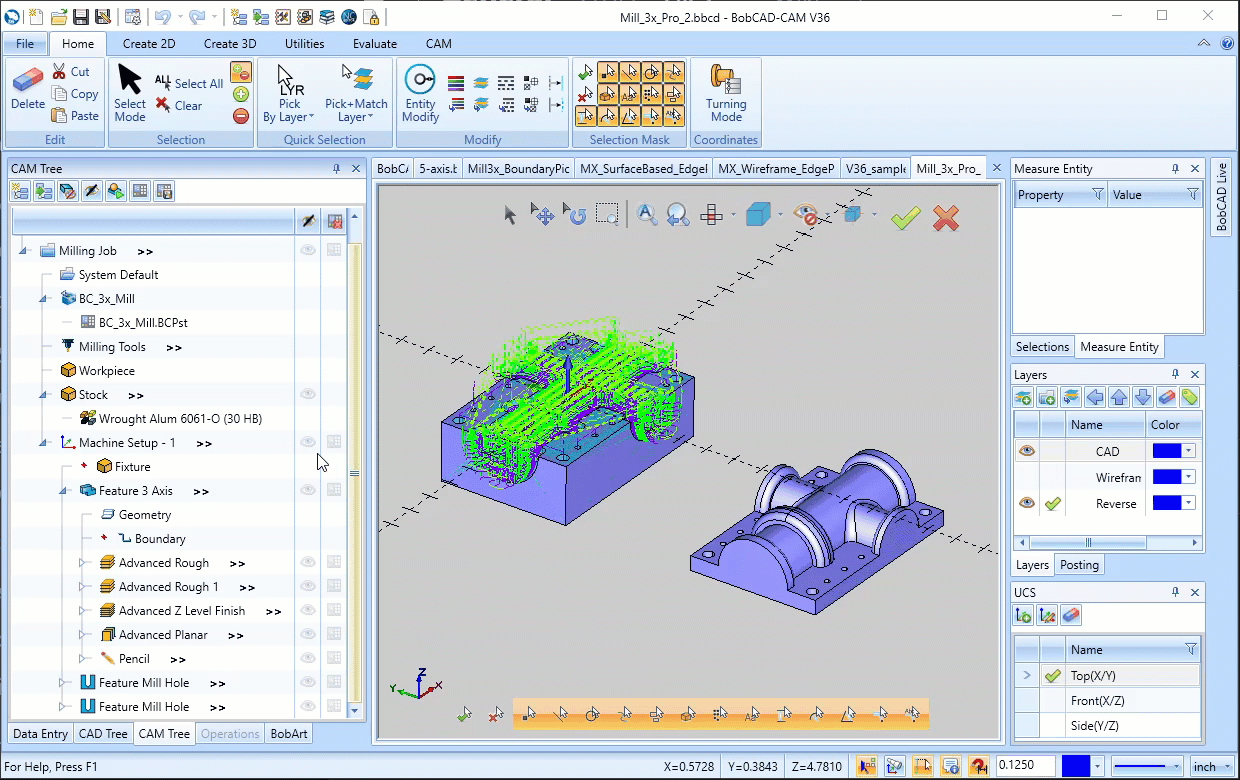Collapse the Machine Setup - 1 node
The height and width of the screenshot is (780, 1240).
43,443
